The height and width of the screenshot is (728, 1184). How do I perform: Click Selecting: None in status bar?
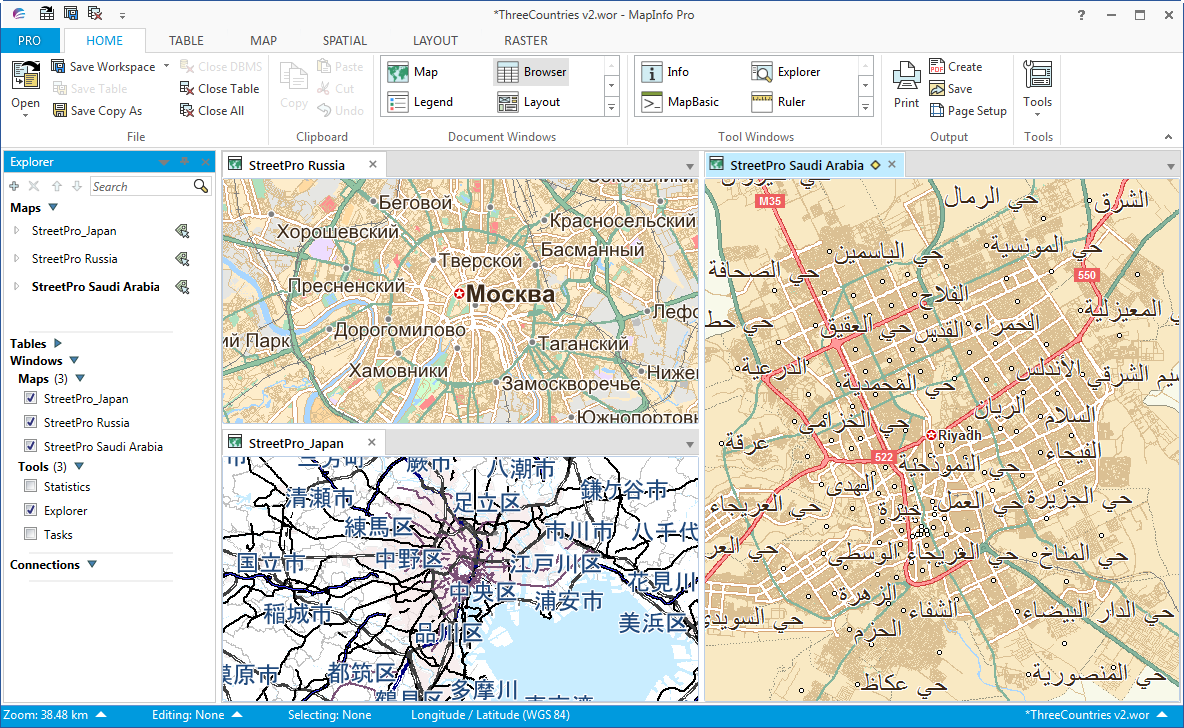coord(329,715)
